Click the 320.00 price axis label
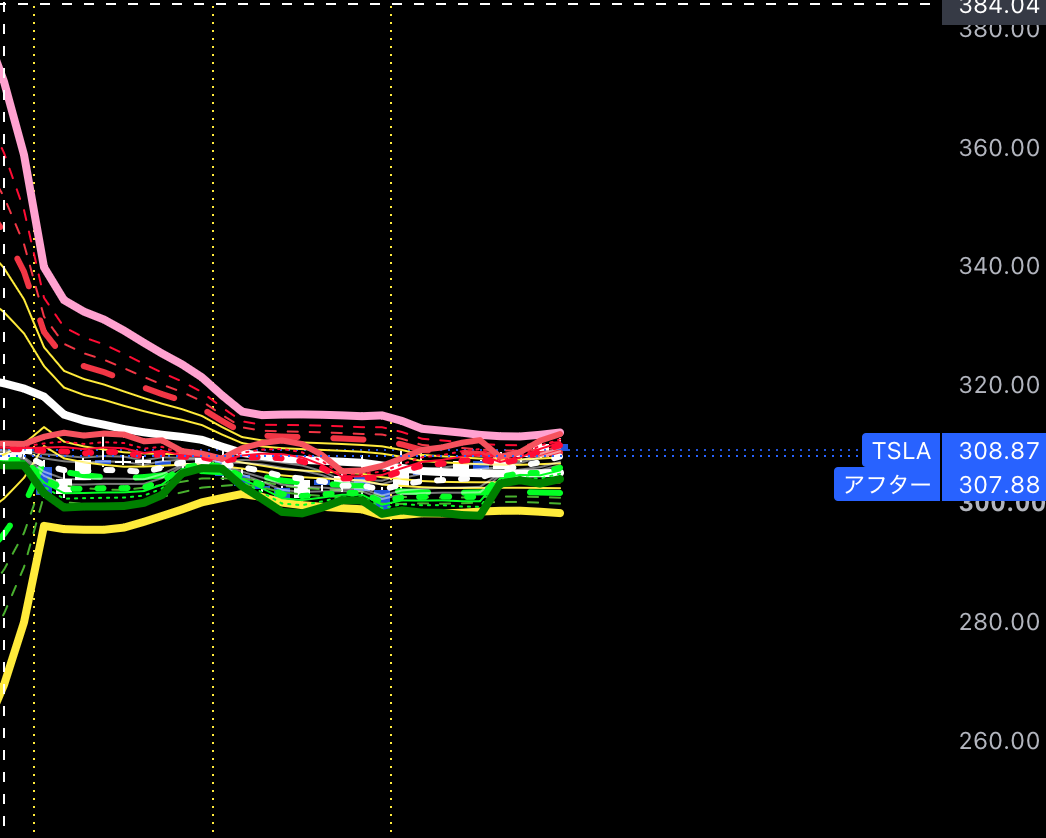This screenshot has height=838, width=1046. [x=999, y=385]
